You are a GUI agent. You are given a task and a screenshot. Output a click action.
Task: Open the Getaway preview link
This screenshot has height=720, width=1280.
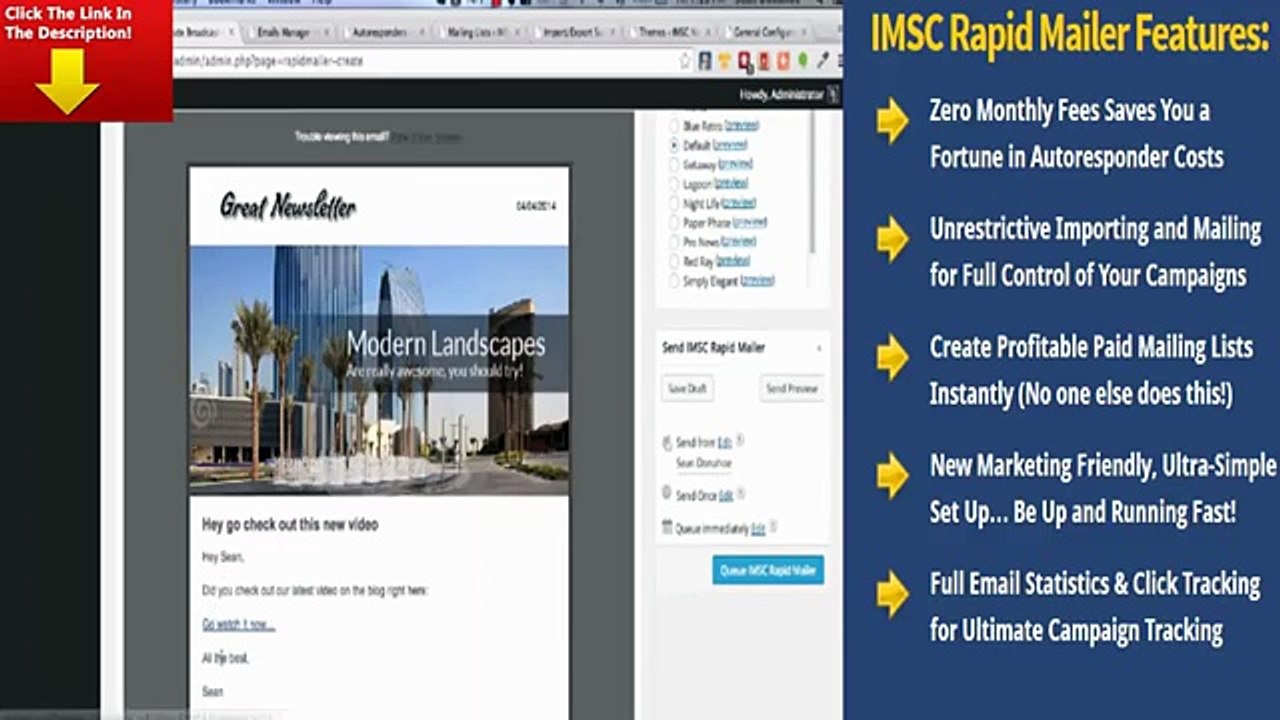(735, 164)
